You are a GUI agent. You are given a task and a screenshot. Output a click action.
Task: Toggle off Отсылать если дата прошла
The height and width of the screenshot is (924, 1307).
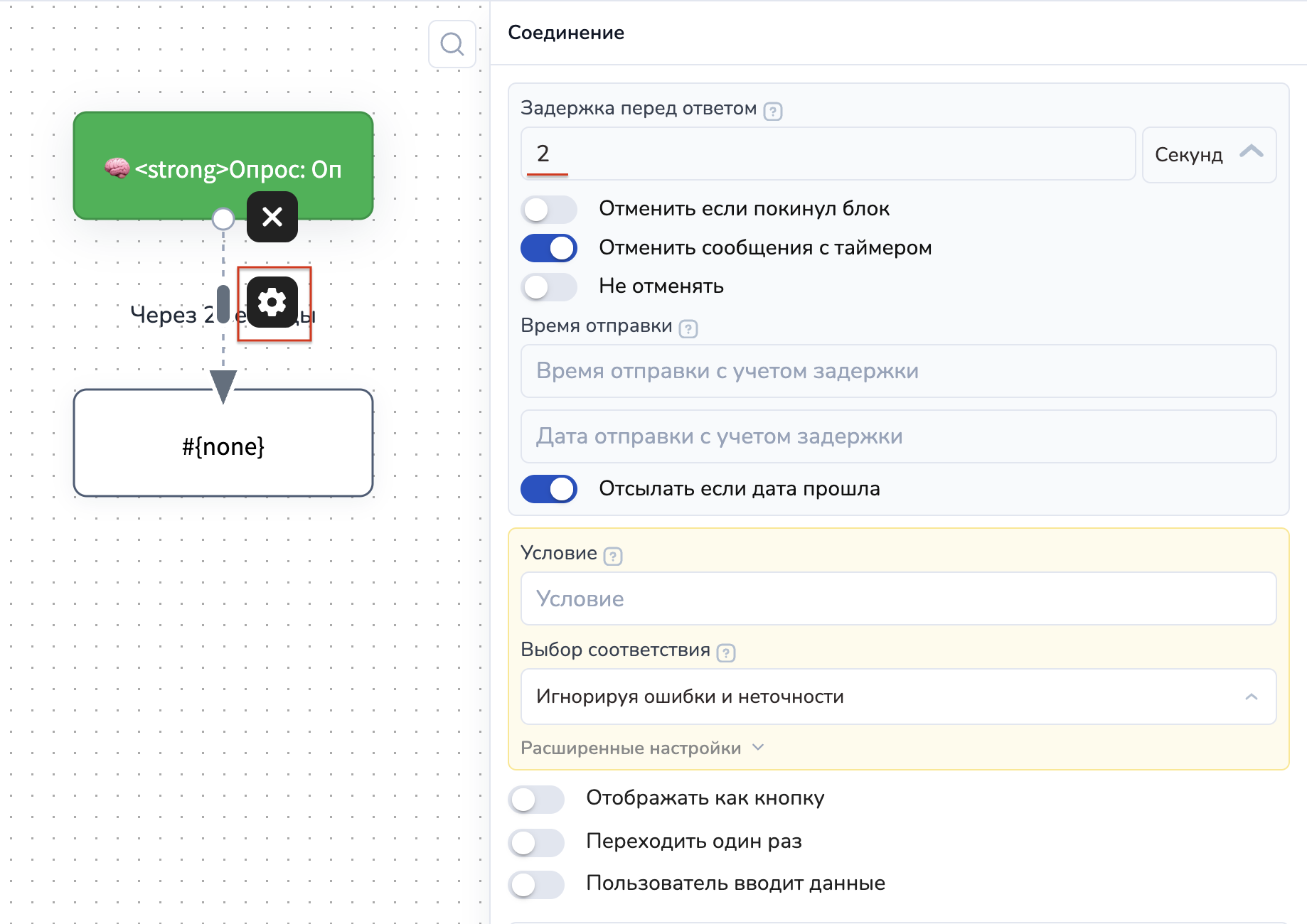tap(548, 489)
